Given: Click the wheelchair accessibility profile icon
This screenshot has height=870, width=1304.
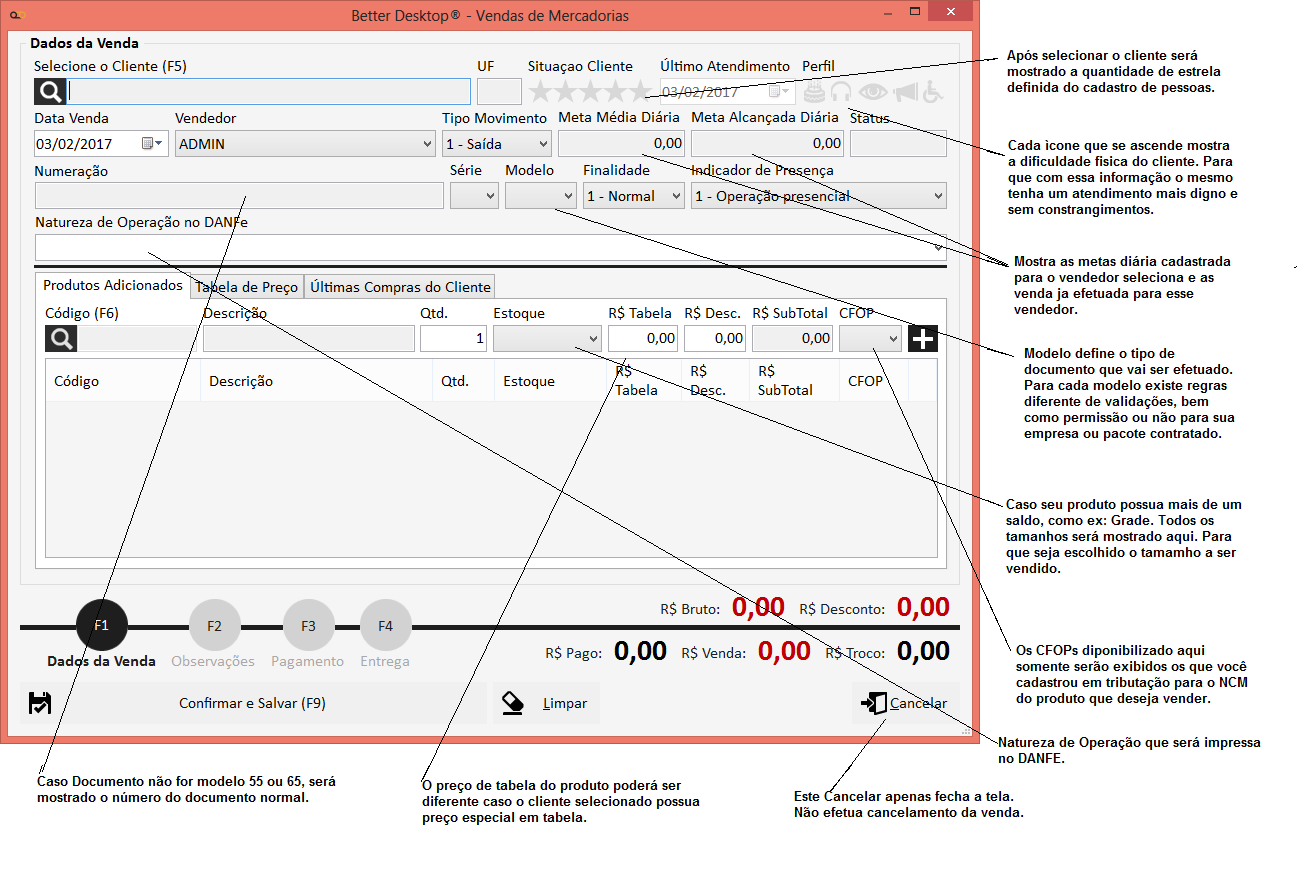Looking at the screenshot, I should pos(932,92).
